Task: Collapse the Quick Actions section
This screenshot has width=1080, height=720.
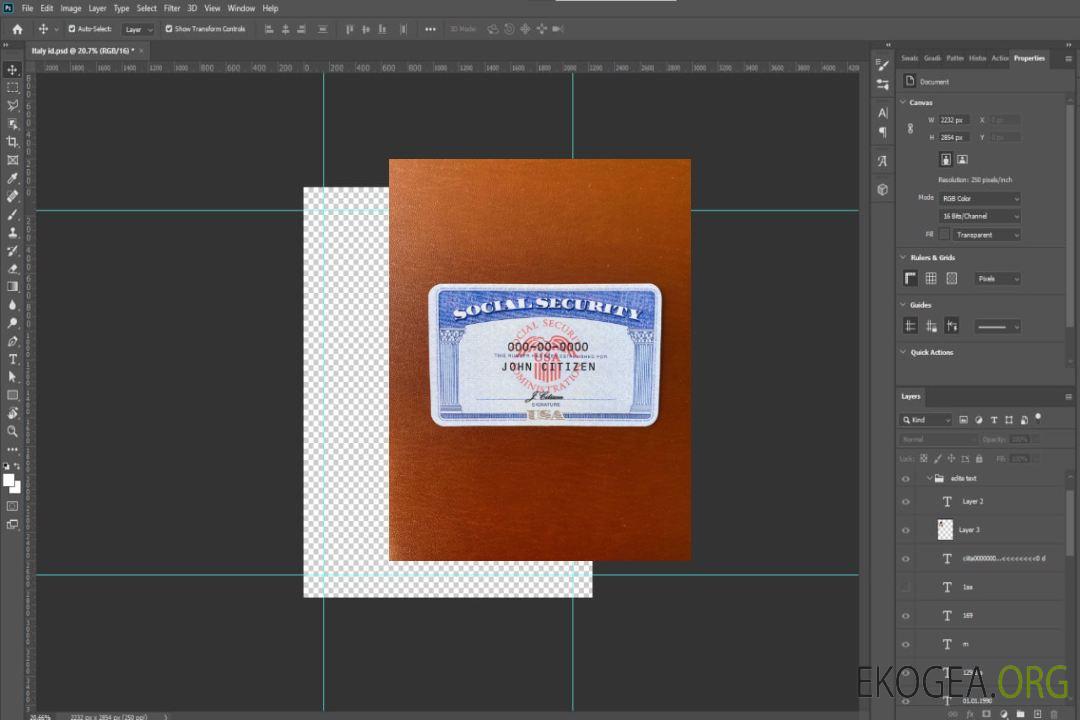Action: click(903, 352)
